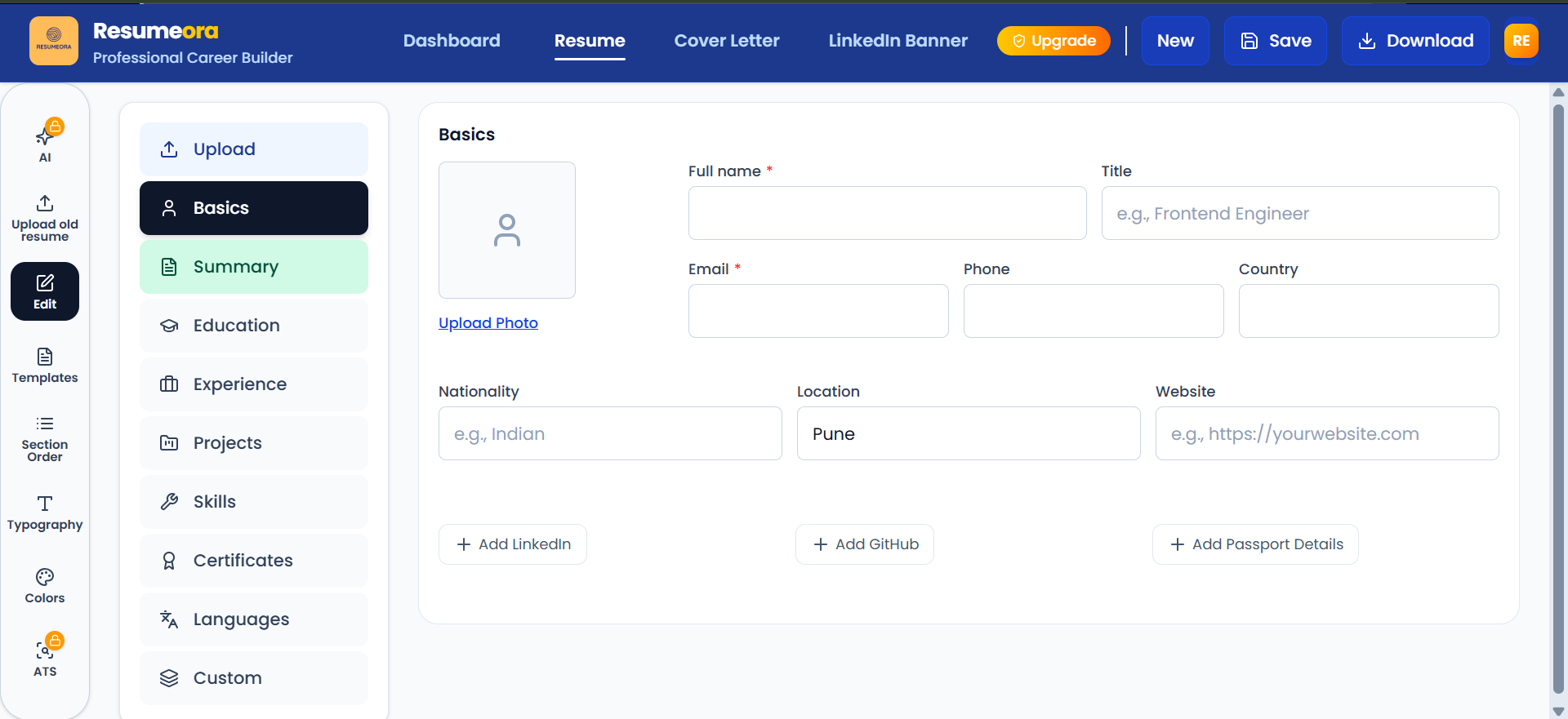
Task: Click Add Passport Details button
Action: point(1255,544)
